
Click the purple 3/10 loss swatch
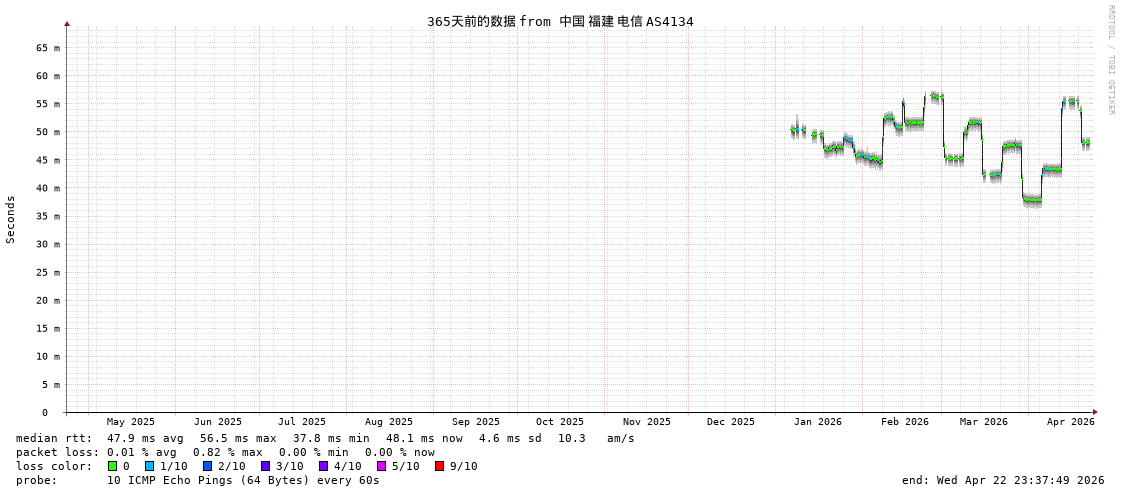click(x=265, y=466)
